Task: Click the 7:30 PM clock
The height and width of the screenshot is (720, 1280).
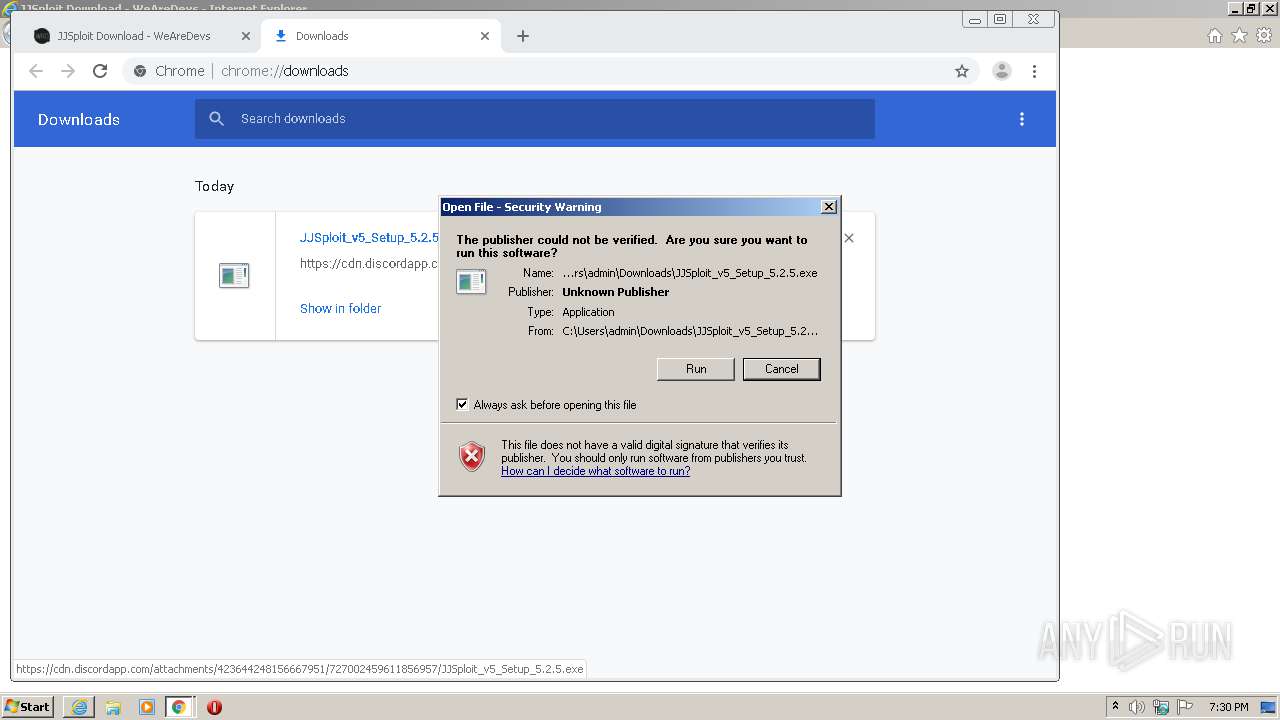Action: [1228, 707]
